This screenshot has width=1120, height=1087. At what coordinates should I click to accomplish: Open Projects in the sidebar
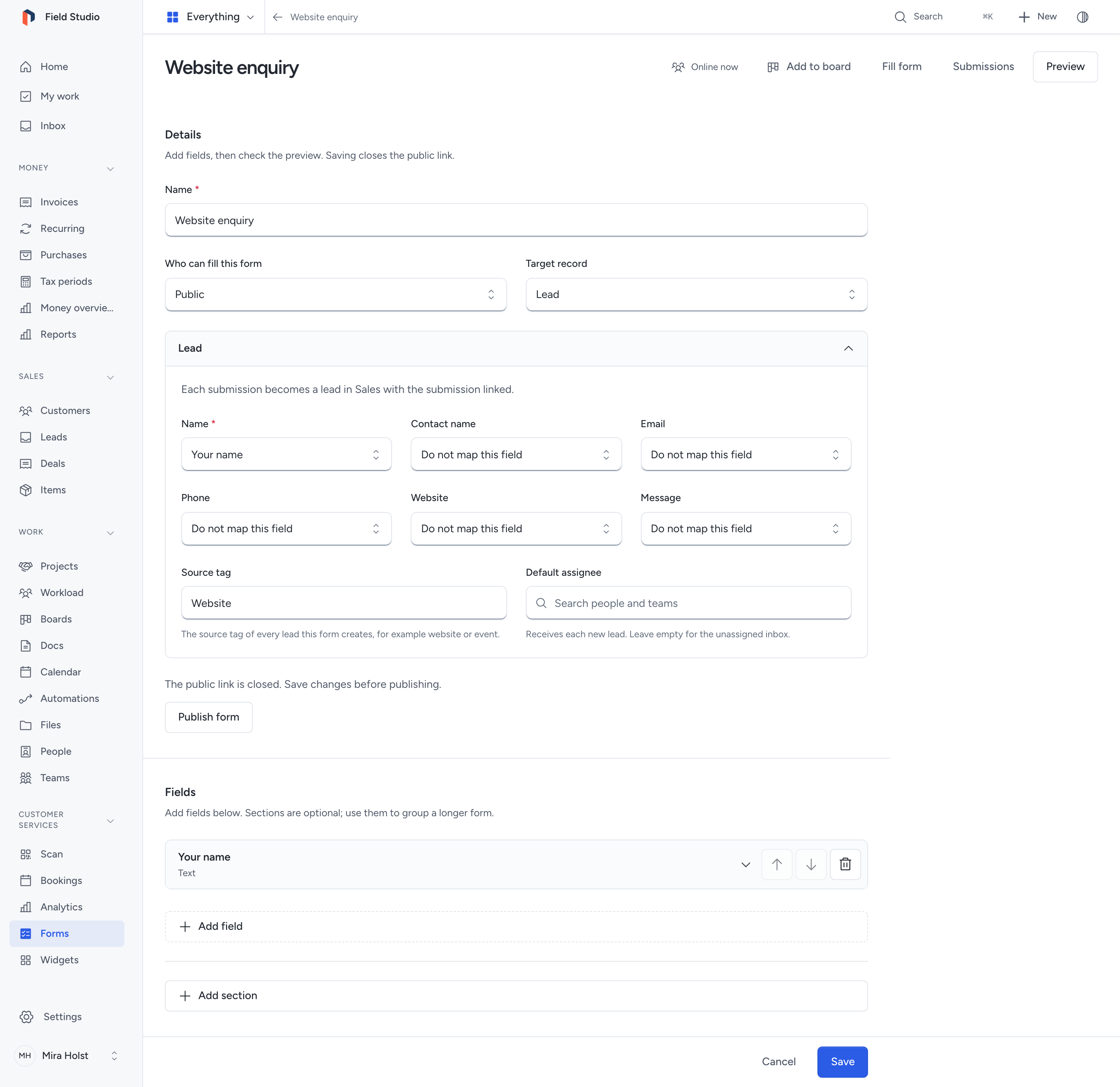click(67, 566)
